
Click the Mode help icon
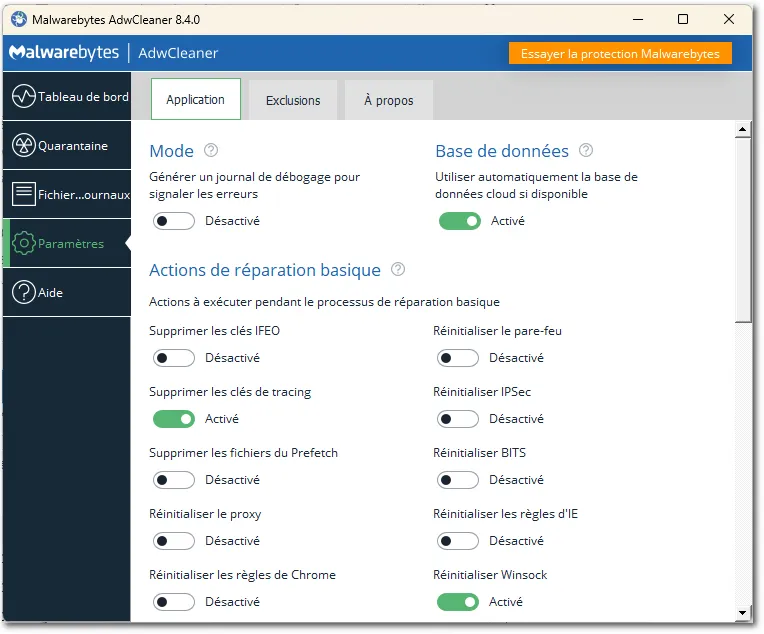pos(211,150)
